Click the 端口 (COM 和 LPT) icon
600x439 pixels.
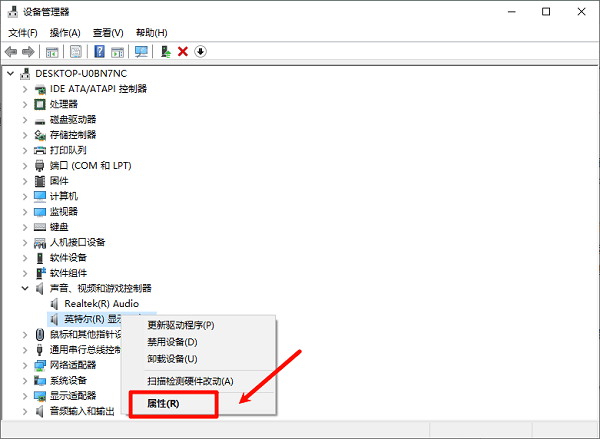click(x=40, y=165)
